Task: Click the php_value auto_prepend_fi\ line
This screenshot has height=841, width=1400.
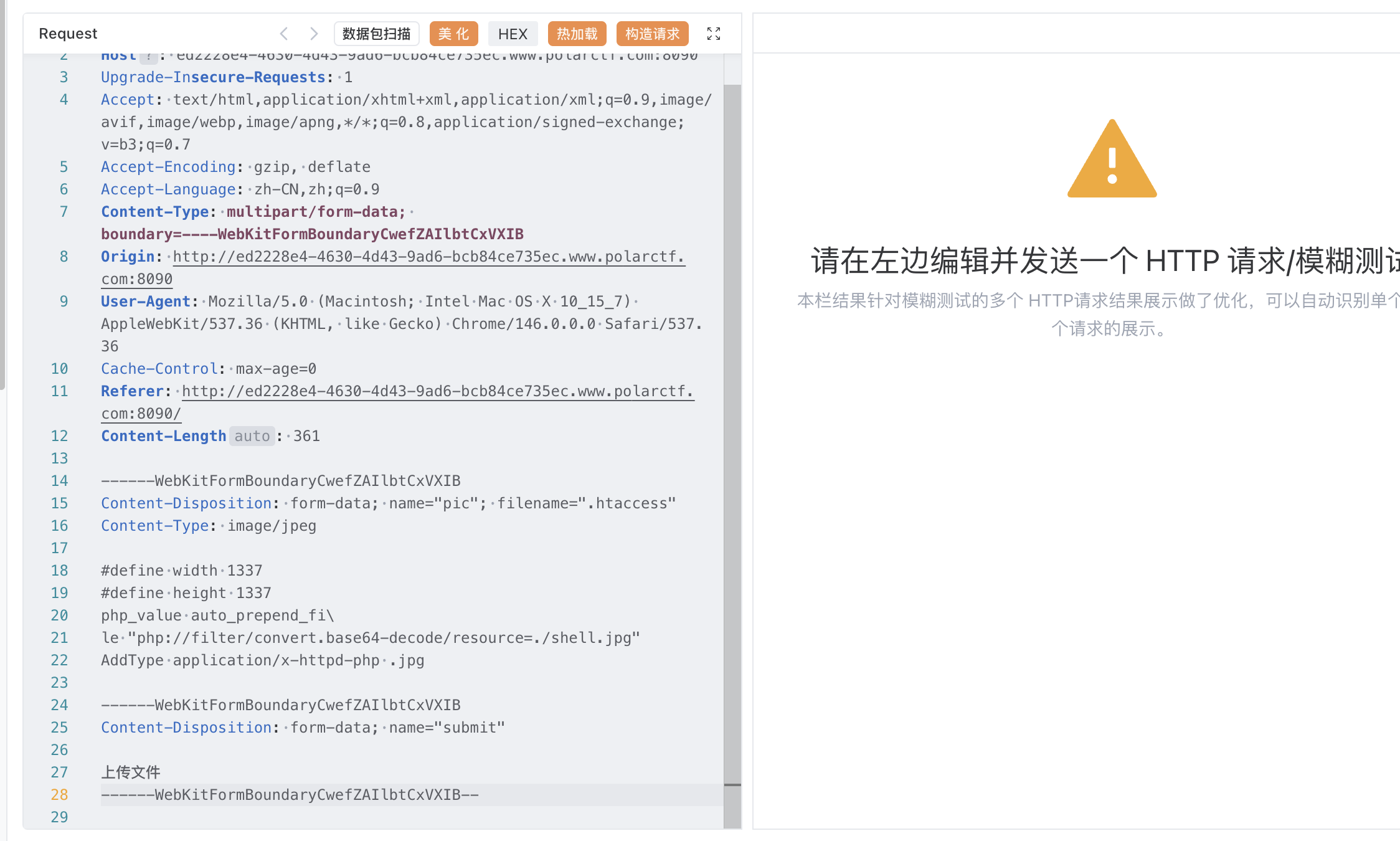Action: click(217, 615)
